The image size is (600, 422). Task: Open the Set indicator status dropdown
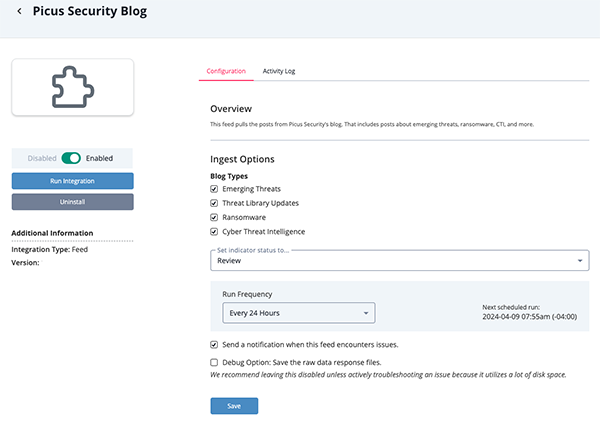399,261
